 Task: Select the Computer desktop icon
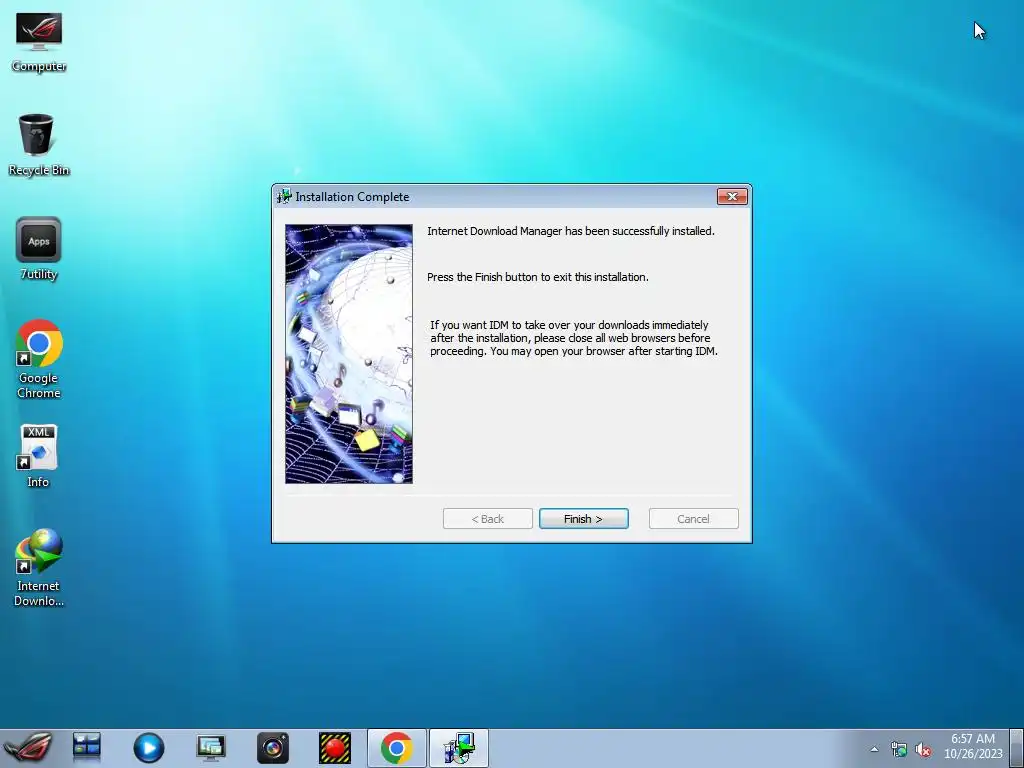pos(39,42)
